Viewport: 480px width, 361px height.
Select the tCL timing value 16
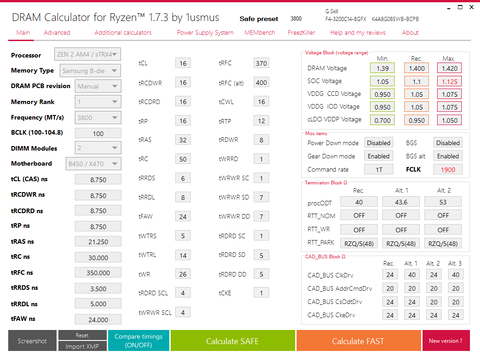[183, 63]
